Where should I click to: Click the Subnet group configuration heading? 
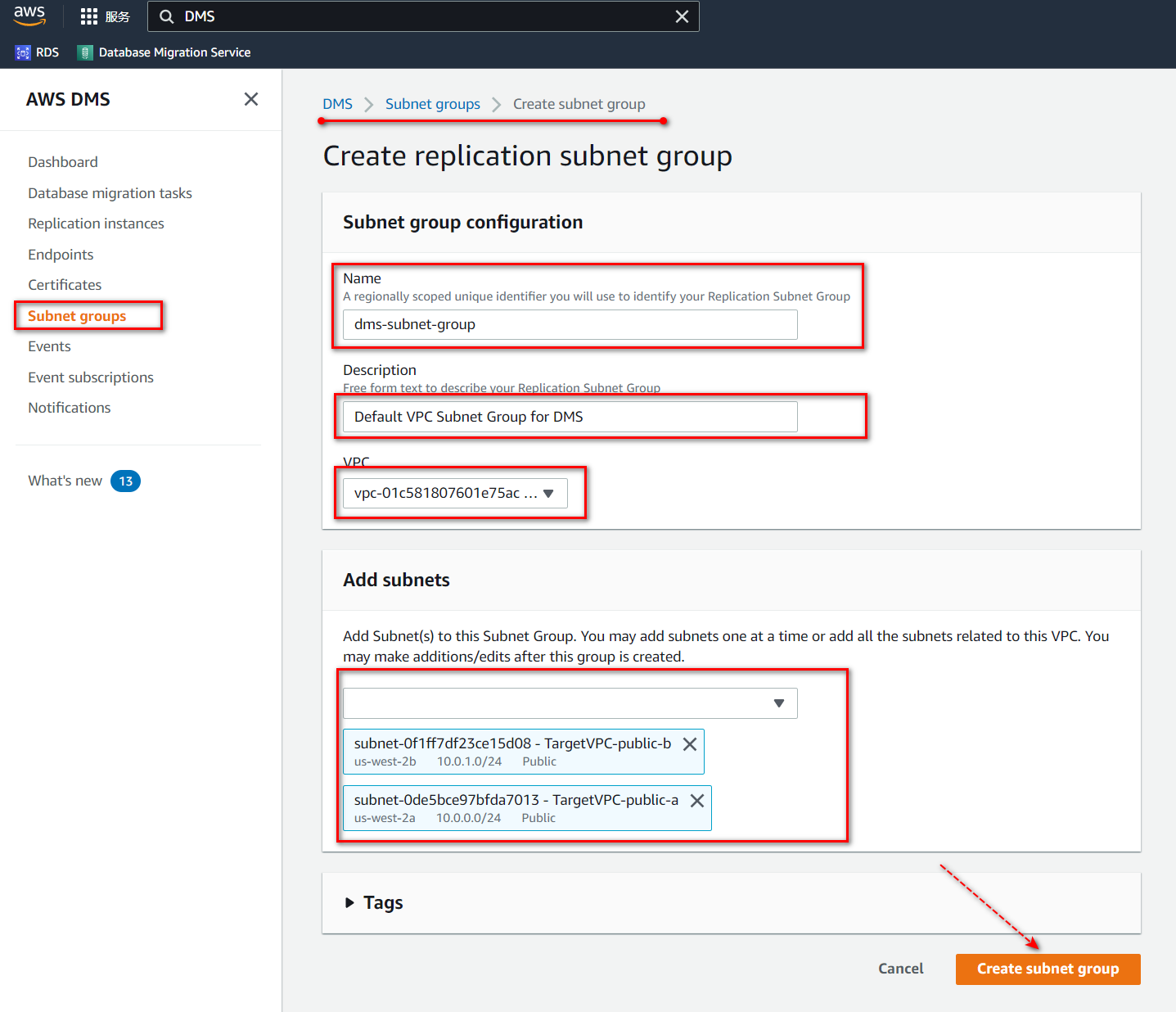pyautogui.click(x=462, y=223)
